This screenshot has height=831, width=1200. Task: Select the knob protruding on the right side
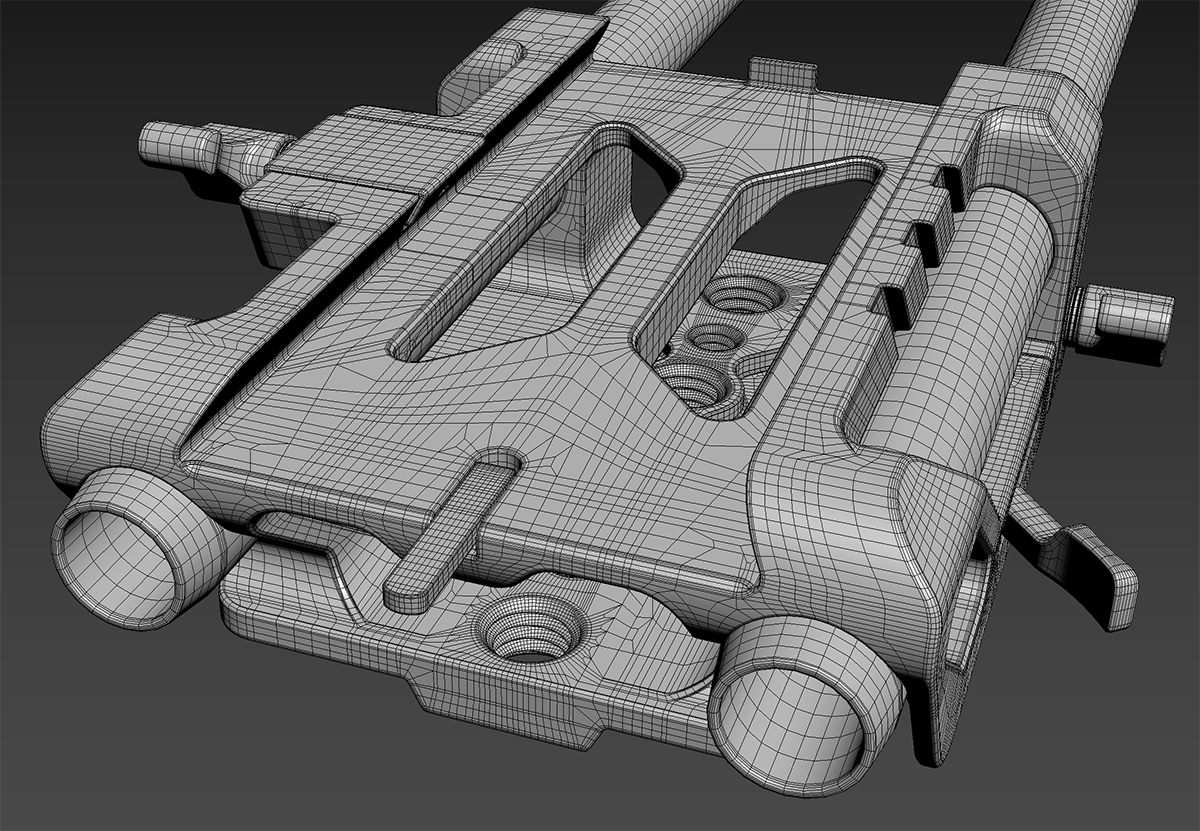[1128, 318]
